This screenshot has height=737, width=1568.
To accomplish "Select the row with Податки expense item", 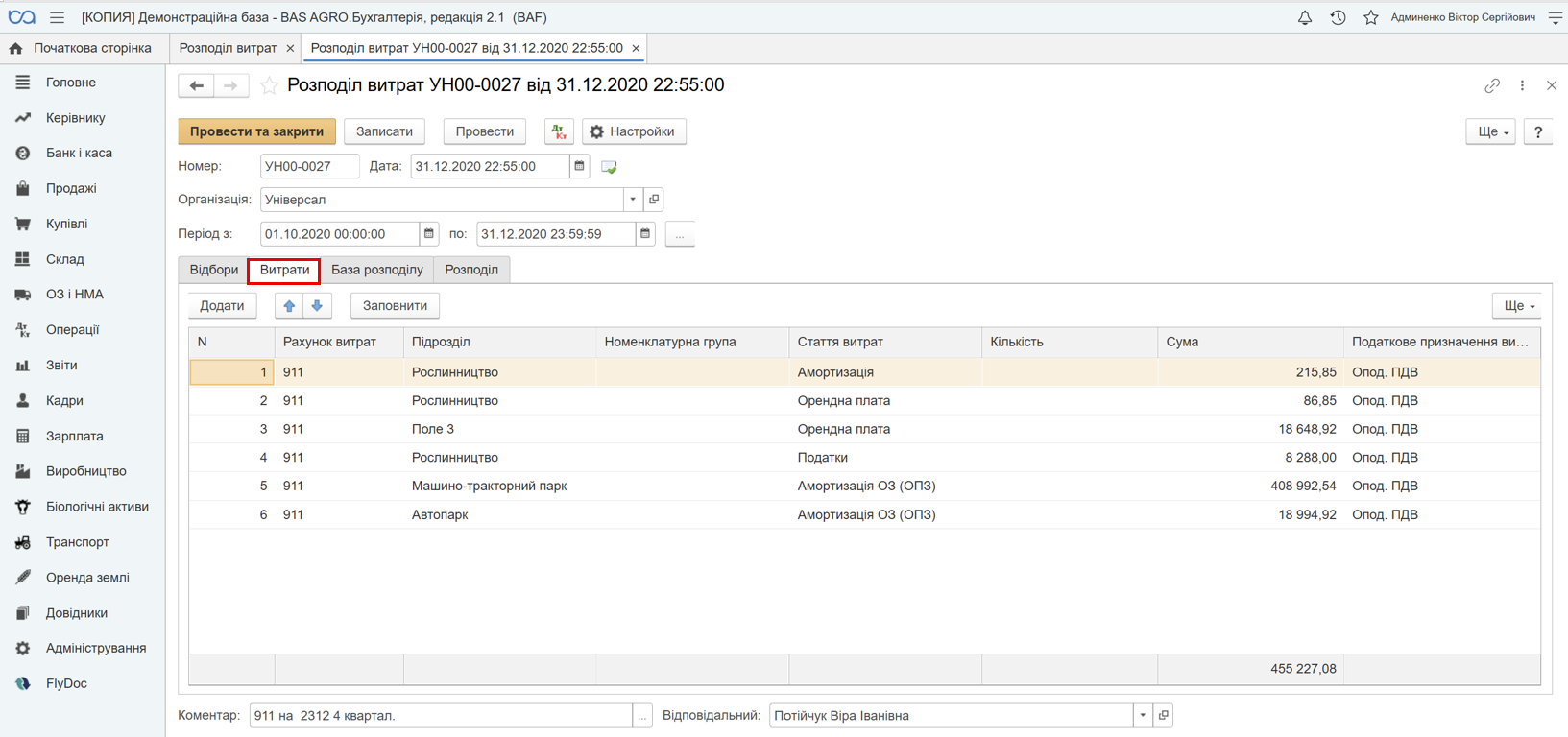I will point(864,458).
